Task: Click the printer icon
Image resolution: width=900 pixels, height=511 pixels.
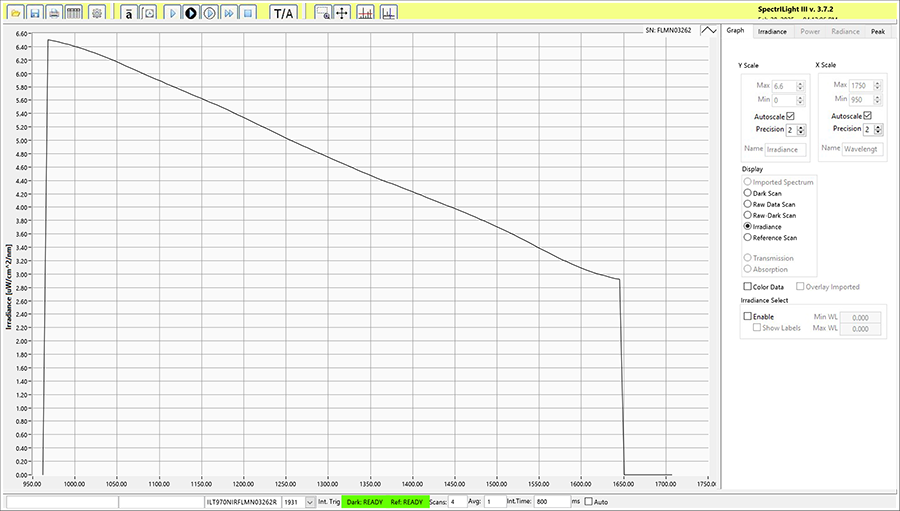Action: tap(54, 14)
